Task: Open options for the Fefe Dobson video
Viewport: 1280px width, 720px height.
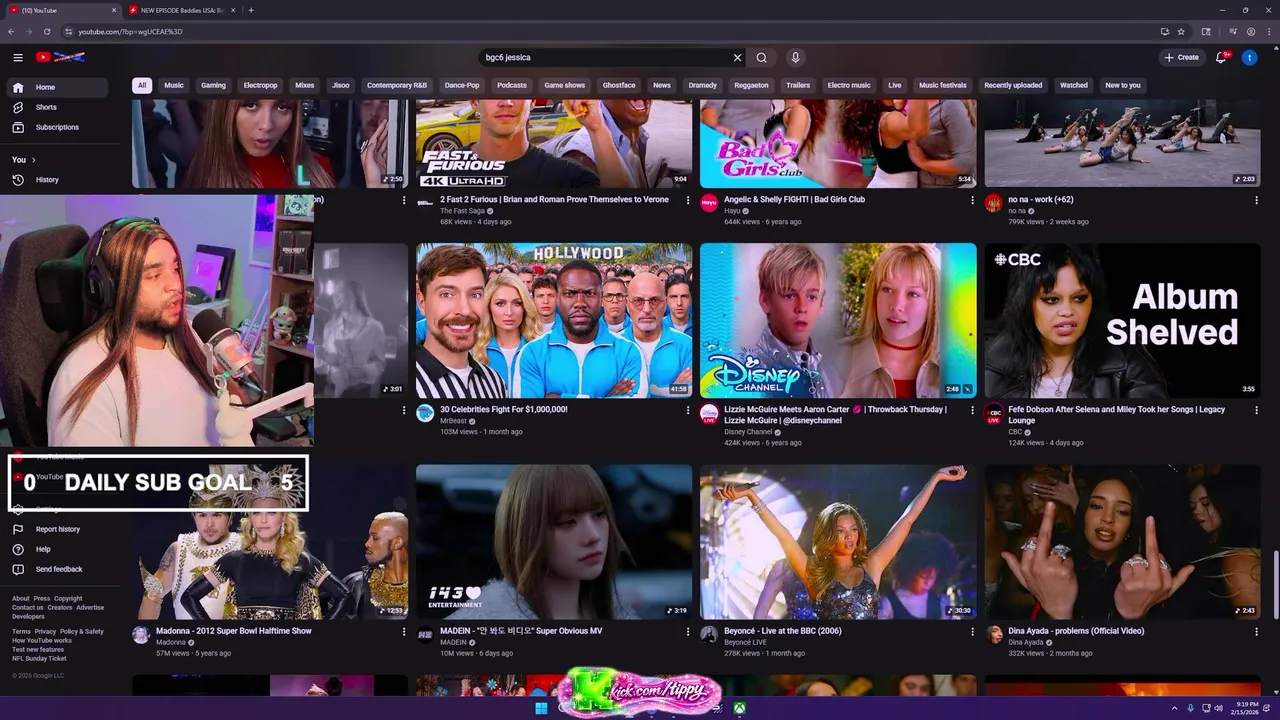Action: click(1256, 410)
